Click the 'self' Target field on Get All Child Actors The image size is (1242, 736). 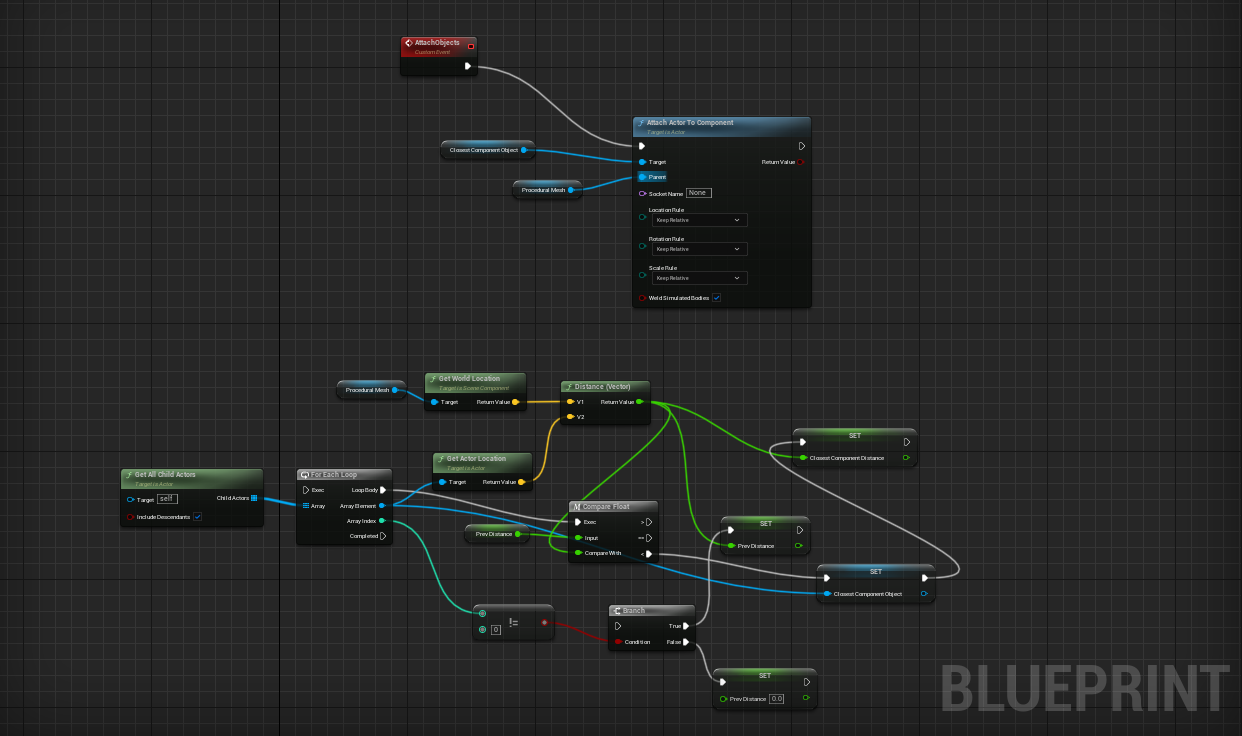point(167,498)
